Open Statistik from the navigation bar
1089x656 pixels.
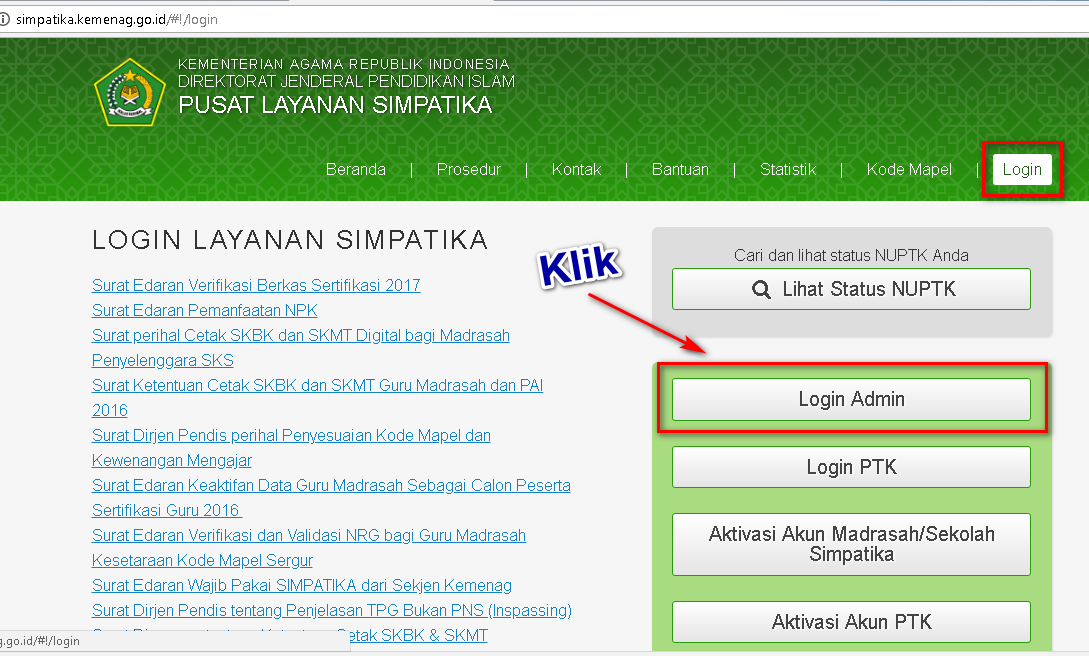point(788,169)
